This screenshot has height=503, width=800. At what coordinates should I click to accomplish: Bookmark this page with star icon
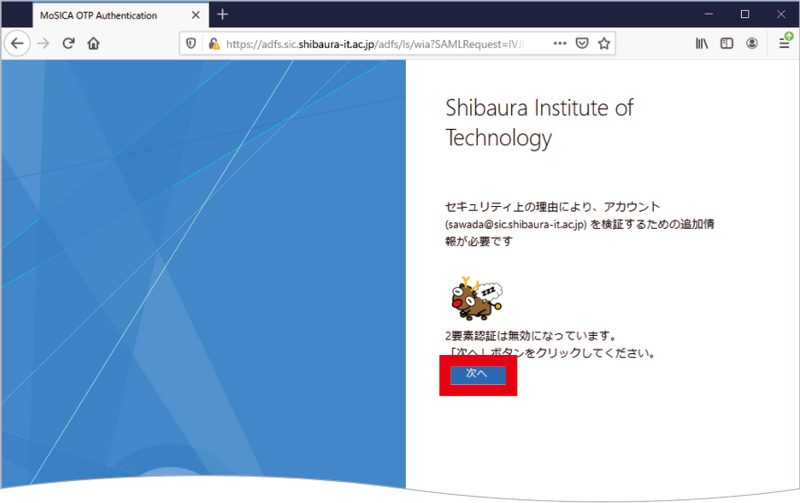[x=604, y=44]
